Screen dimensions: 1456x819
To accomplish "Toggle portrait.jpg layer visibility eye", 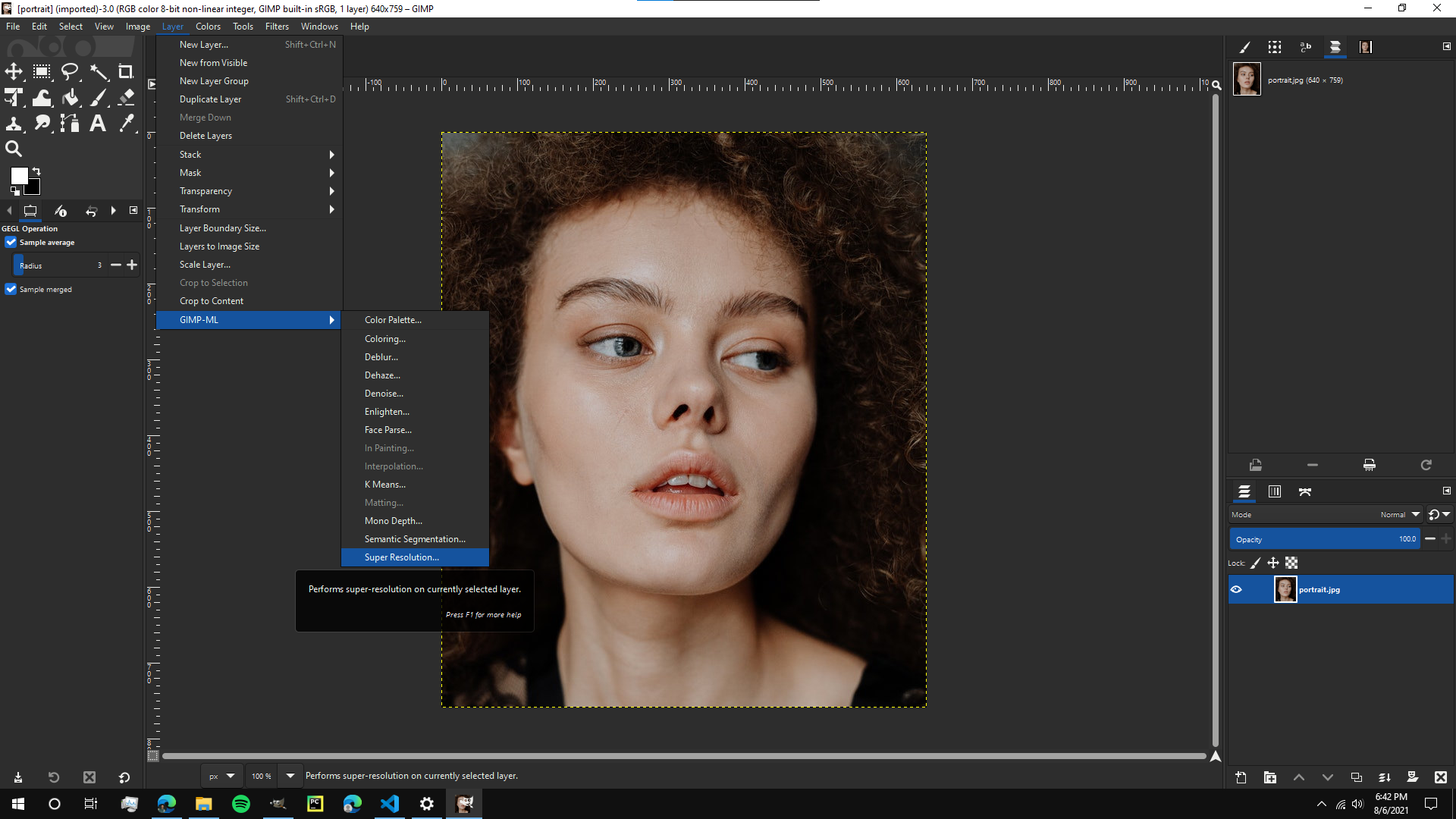I will pos(1237,589).
